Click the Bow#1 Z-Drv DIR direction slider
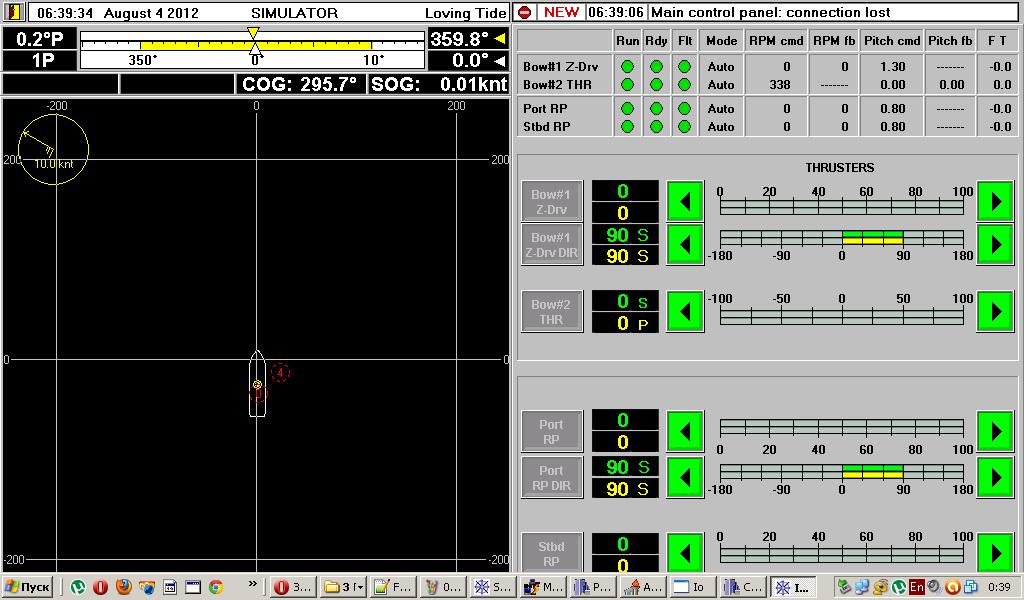The height and width of the screenshot is (600, 1024). click(x=841, y=238)
